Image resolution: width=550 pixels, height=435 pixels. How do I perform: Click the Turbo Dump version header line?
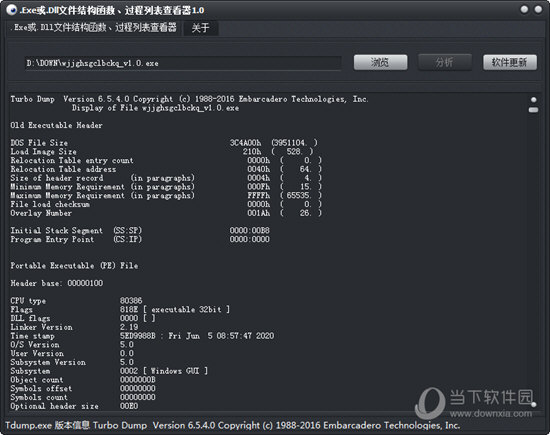(x=189, y=99)
